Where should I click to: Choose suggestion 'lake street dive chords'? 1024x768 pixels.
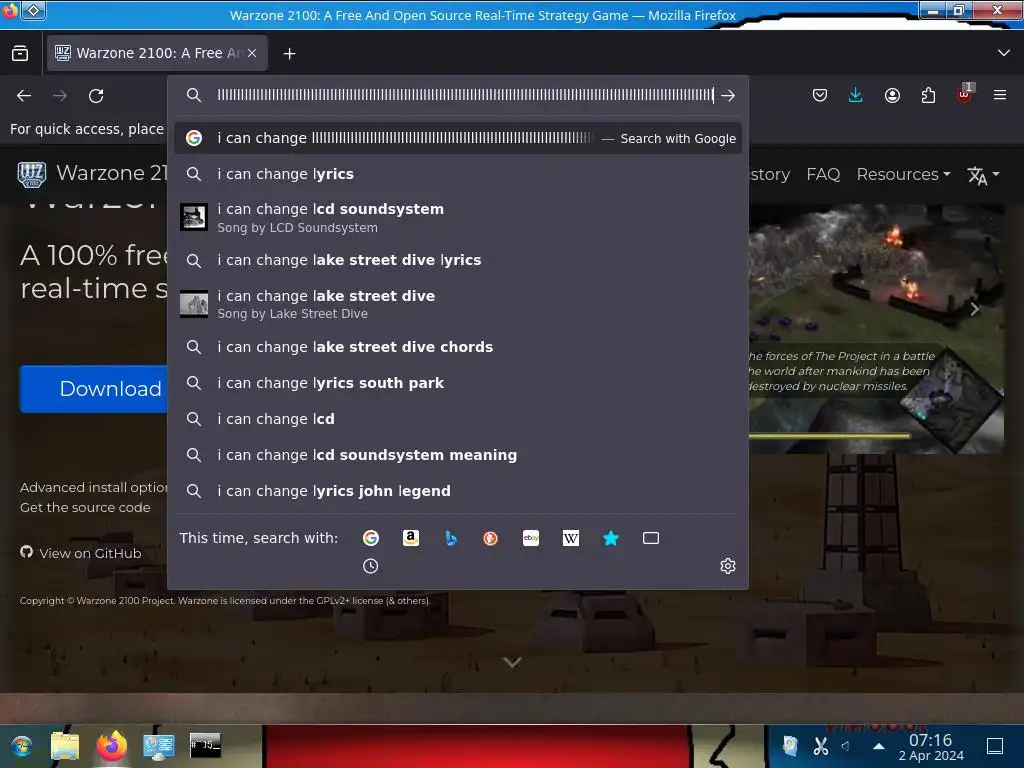pyautogui.click(x=458, y=347)
